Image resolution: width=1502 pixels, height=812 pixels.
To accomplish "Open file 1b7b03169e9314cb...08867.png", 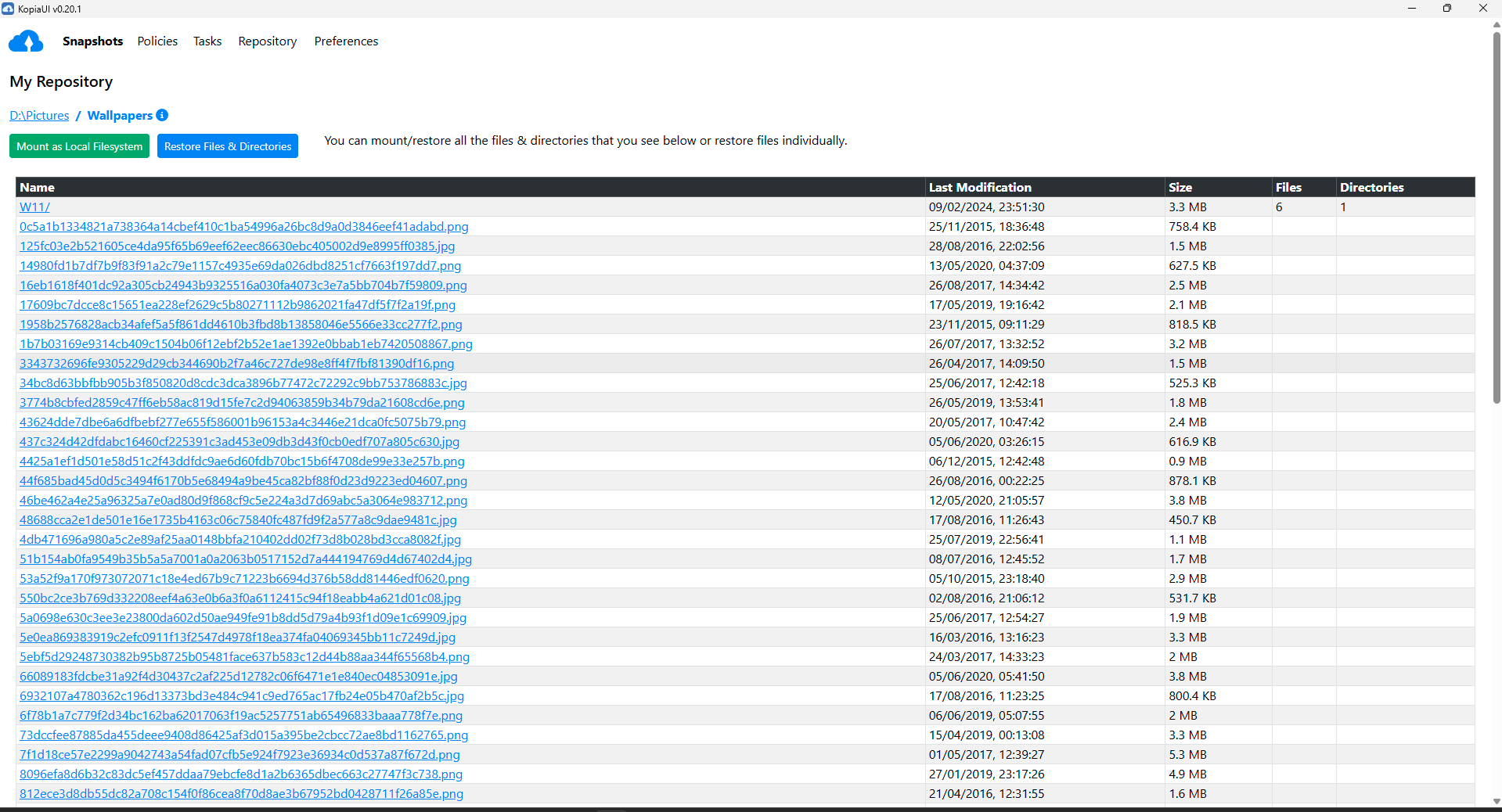I will click(x=246, y=344).
